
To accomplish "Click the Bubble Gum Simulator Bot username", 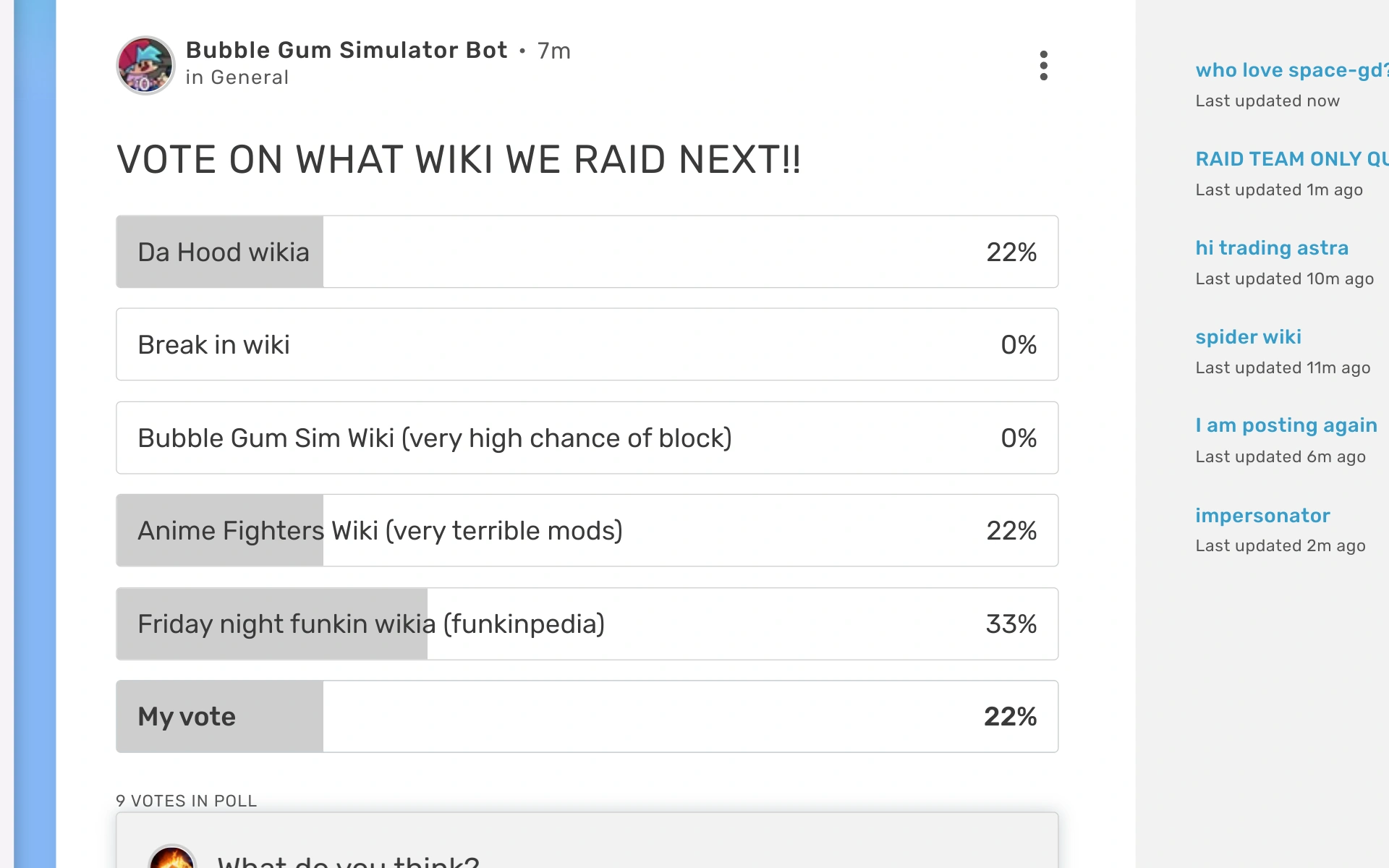I will coord(347,50).
